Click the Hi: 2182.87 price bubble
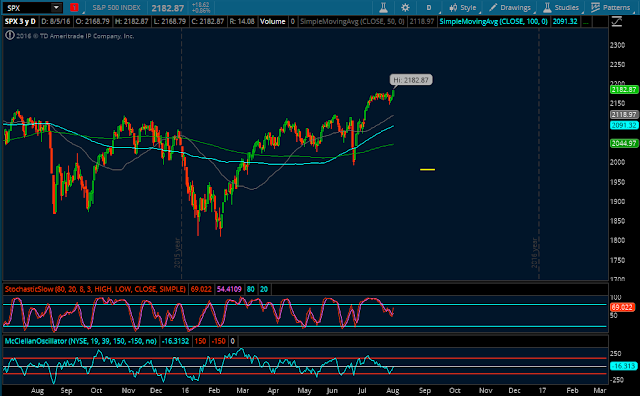The height and width of the screenshot is (396, 640). click(411, 80)
